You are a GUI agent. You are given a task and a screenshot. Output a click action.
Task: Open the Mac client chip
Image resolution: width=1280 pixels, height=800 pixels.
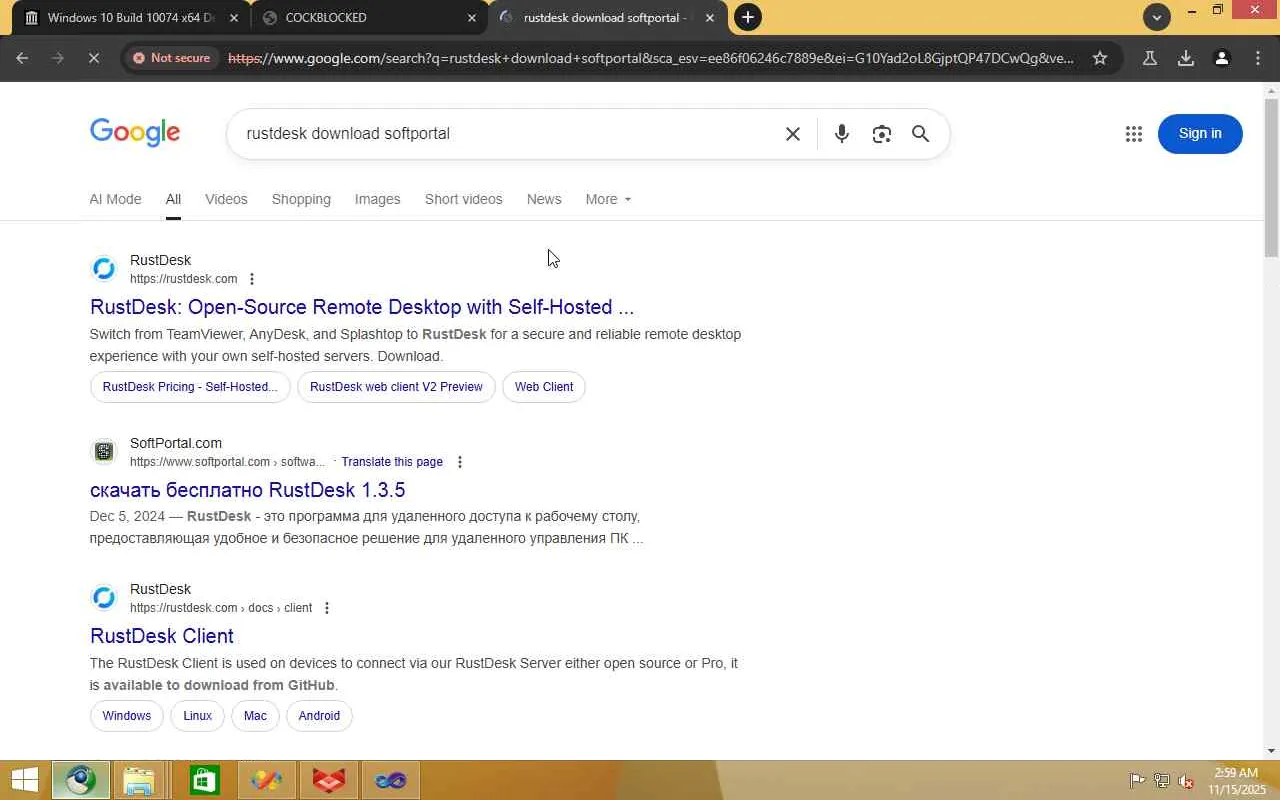tap(255, 716)
